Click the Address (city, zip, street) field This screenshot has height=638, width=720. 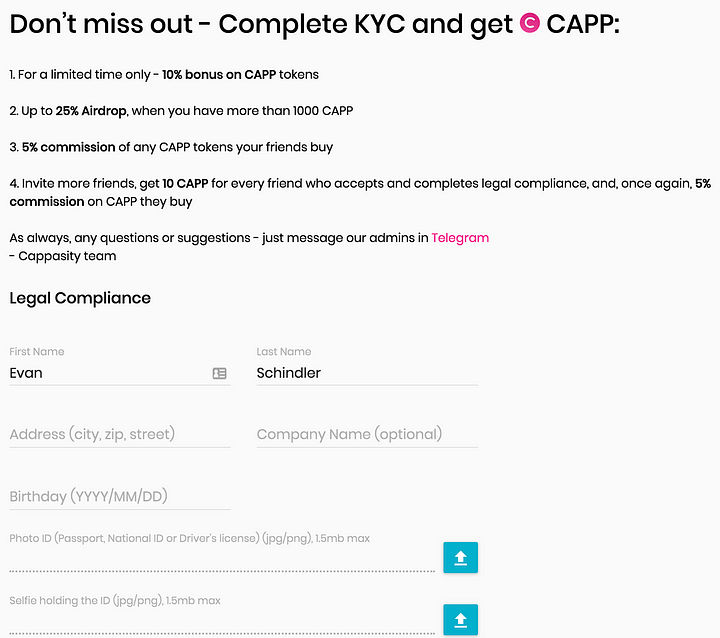click(x=119, y=435)
